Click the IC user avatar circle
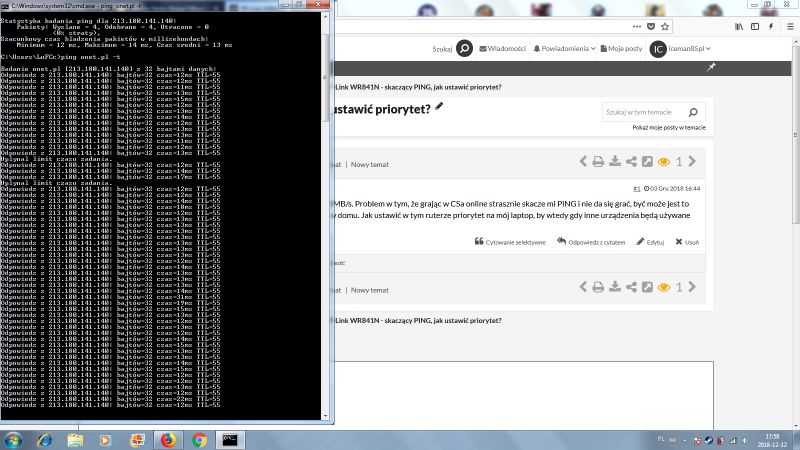This screenshot has width=800, height=450. pyautogui.click(x=658, y=49)
